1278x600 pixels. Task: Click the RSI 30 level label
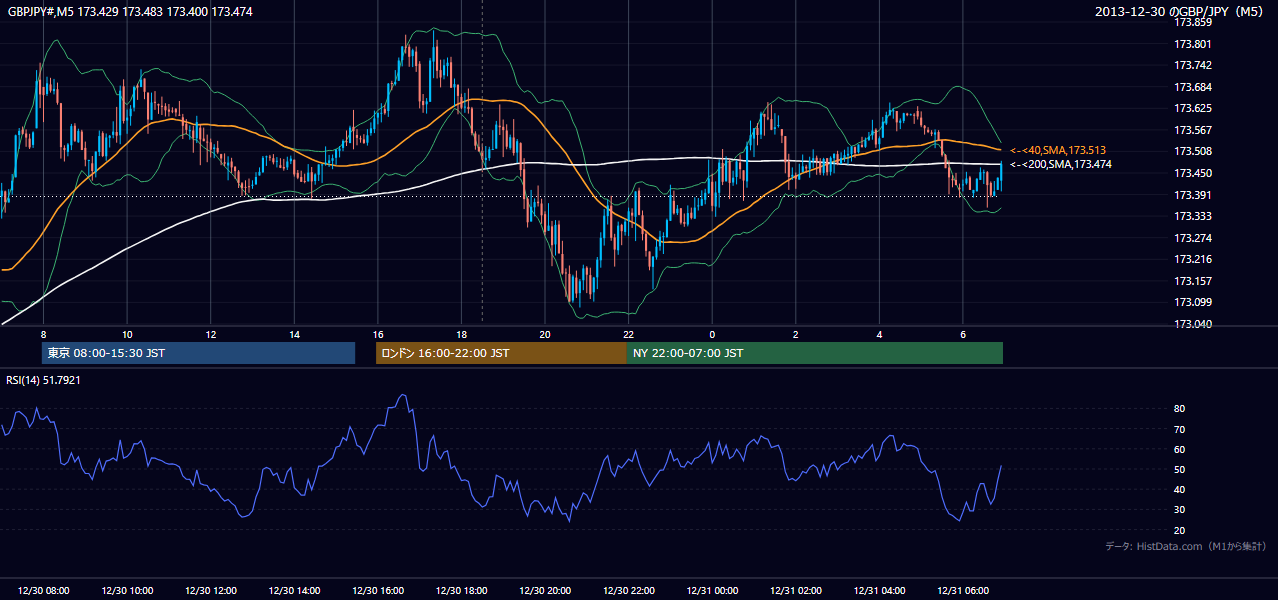1180,510
